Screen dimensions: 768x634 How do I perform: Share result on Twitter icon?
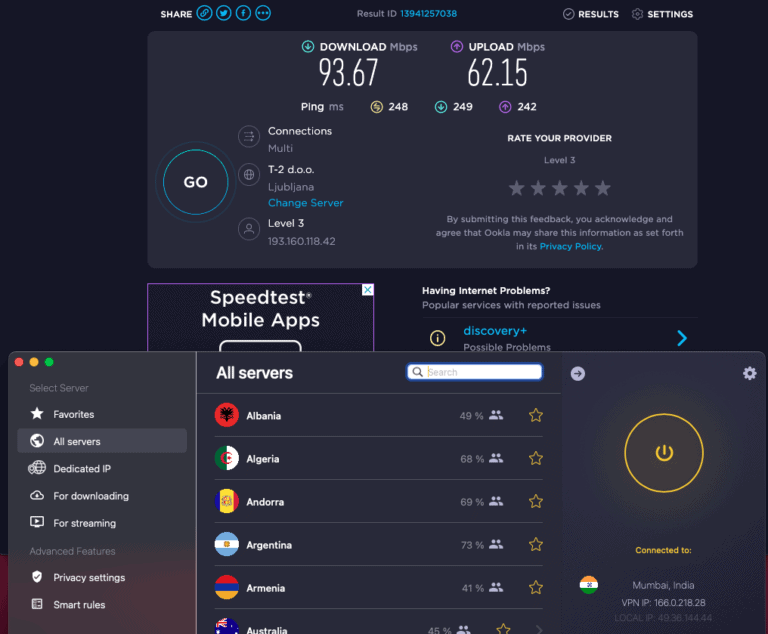(224, 13)
